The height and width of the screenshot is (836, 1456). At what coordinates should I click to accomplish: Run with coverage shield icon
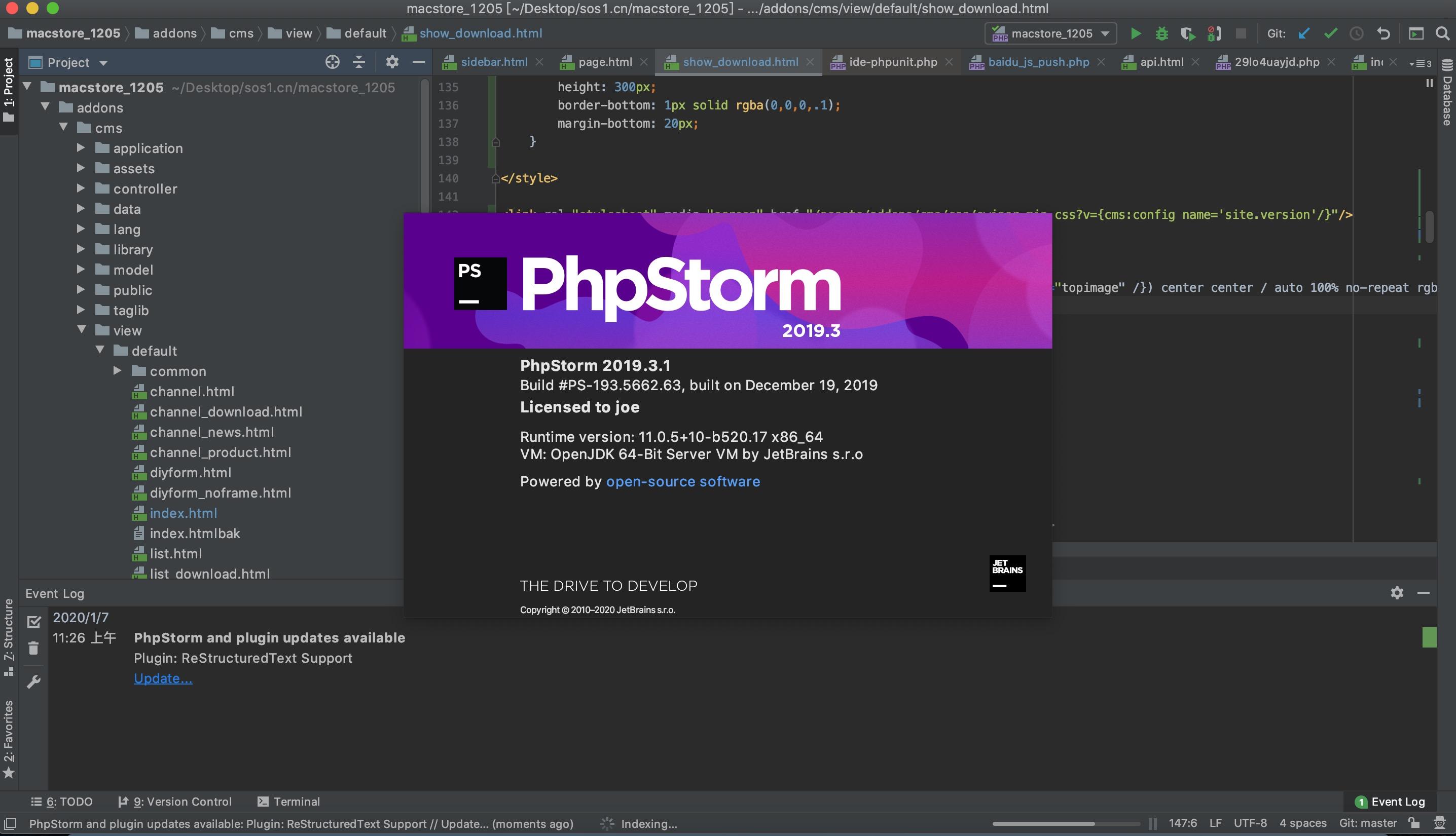coord(1187,33)
